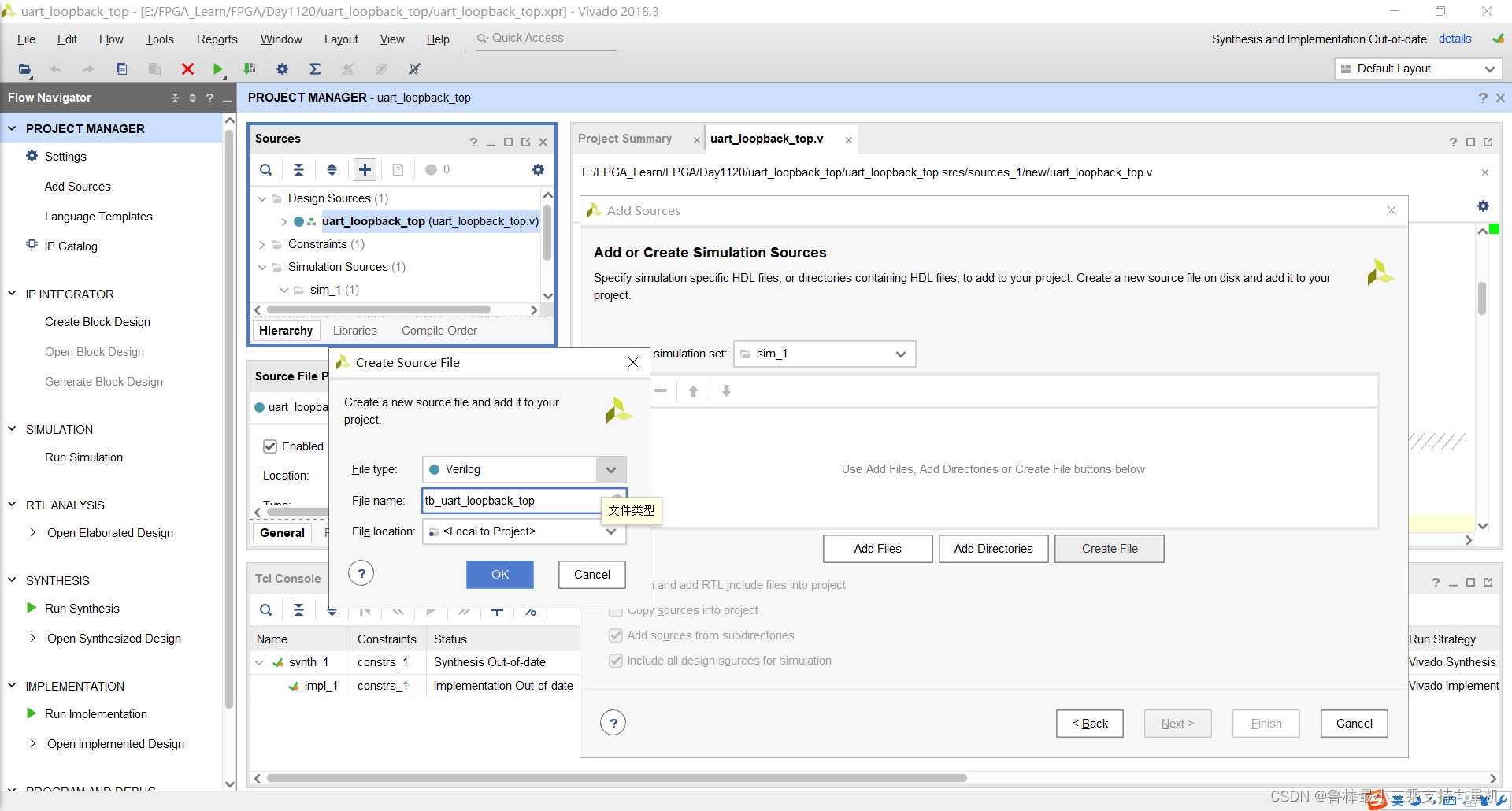Open the Flow menu
The height and width of the screenshot is (811, 1512).
click(x=111, y=39)
